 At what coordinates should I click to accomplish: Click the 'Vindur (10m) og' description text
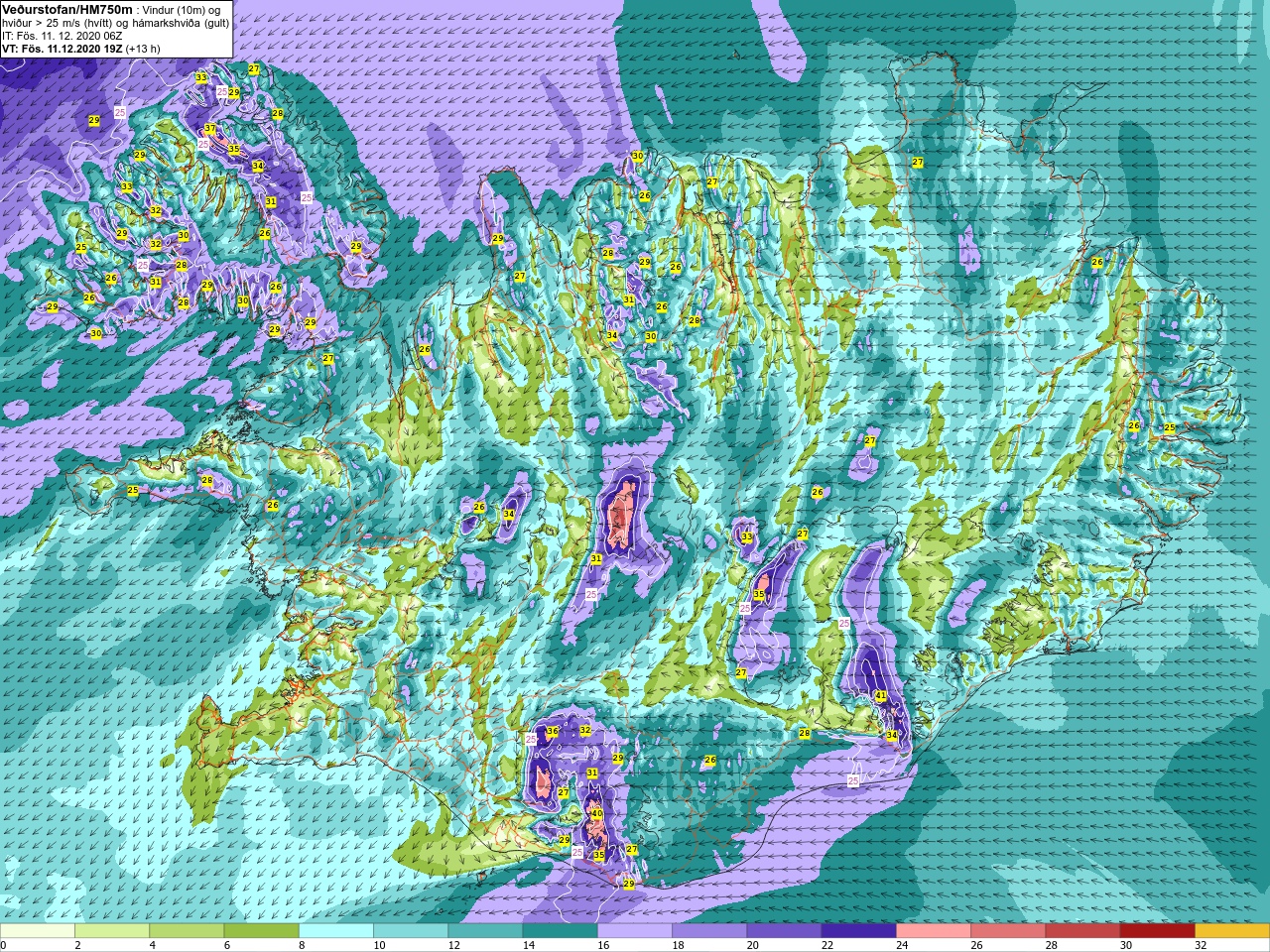pyautogui.click(x=182, y=10)
